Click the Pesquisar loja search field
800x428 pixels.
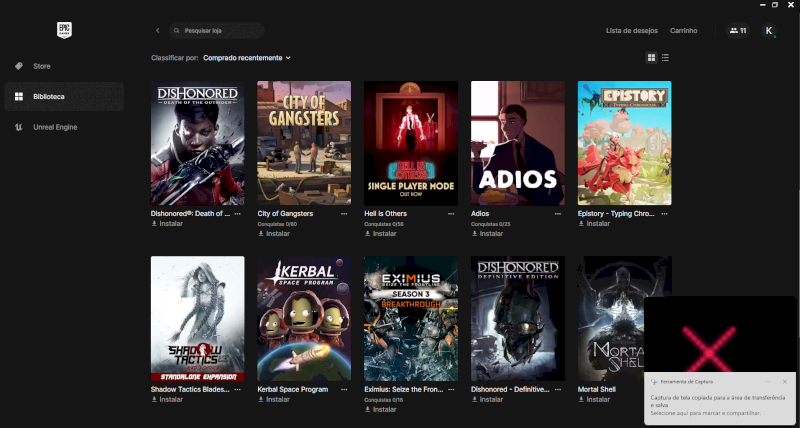pyautogui.click(x=215, y=31)
